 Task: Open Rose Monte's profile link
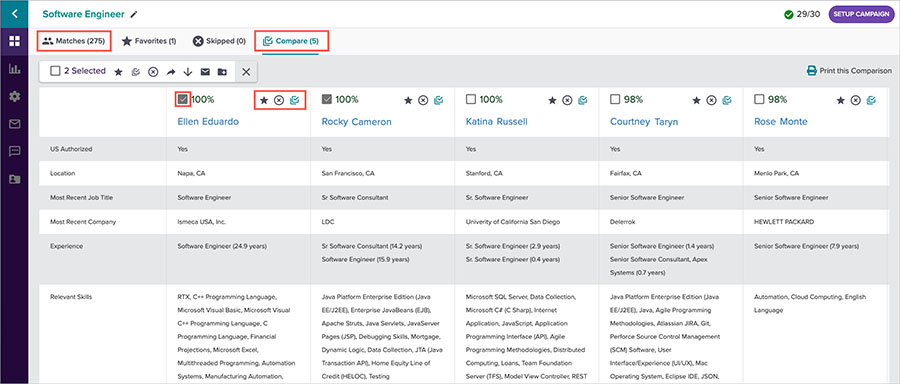tap(781, 122)
